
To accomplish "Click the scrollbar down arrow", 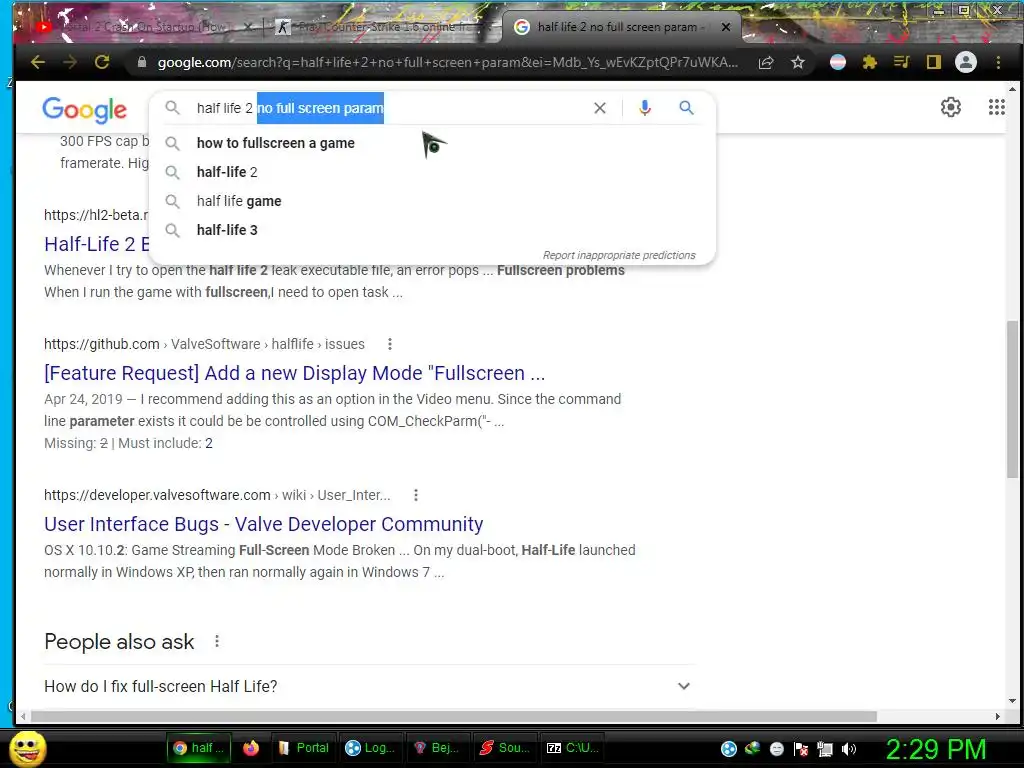I will (x=1012, y=701).
